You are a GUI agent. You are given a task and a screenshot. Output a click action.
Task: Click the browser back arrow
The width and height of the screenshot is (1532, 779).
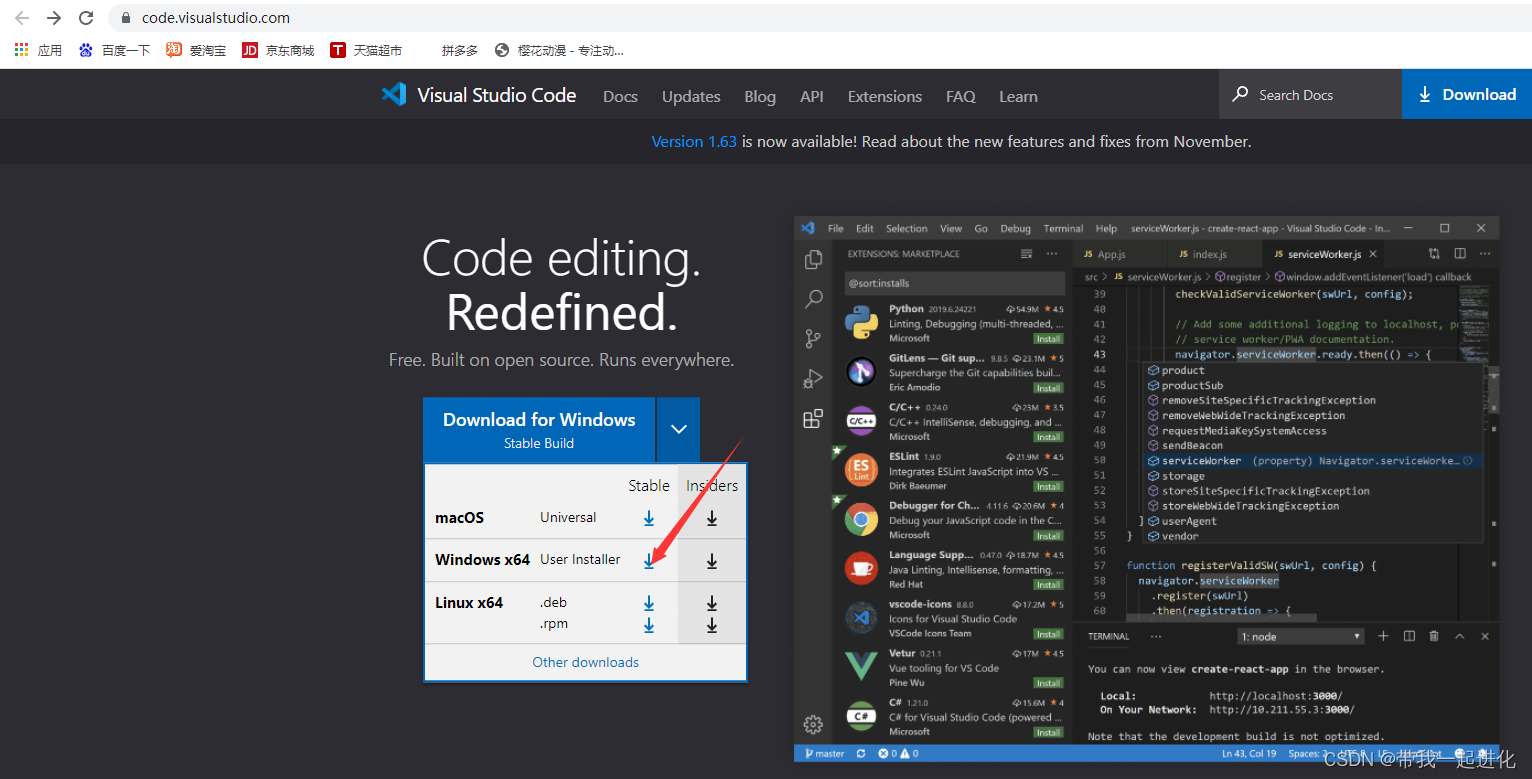[21, 18]
